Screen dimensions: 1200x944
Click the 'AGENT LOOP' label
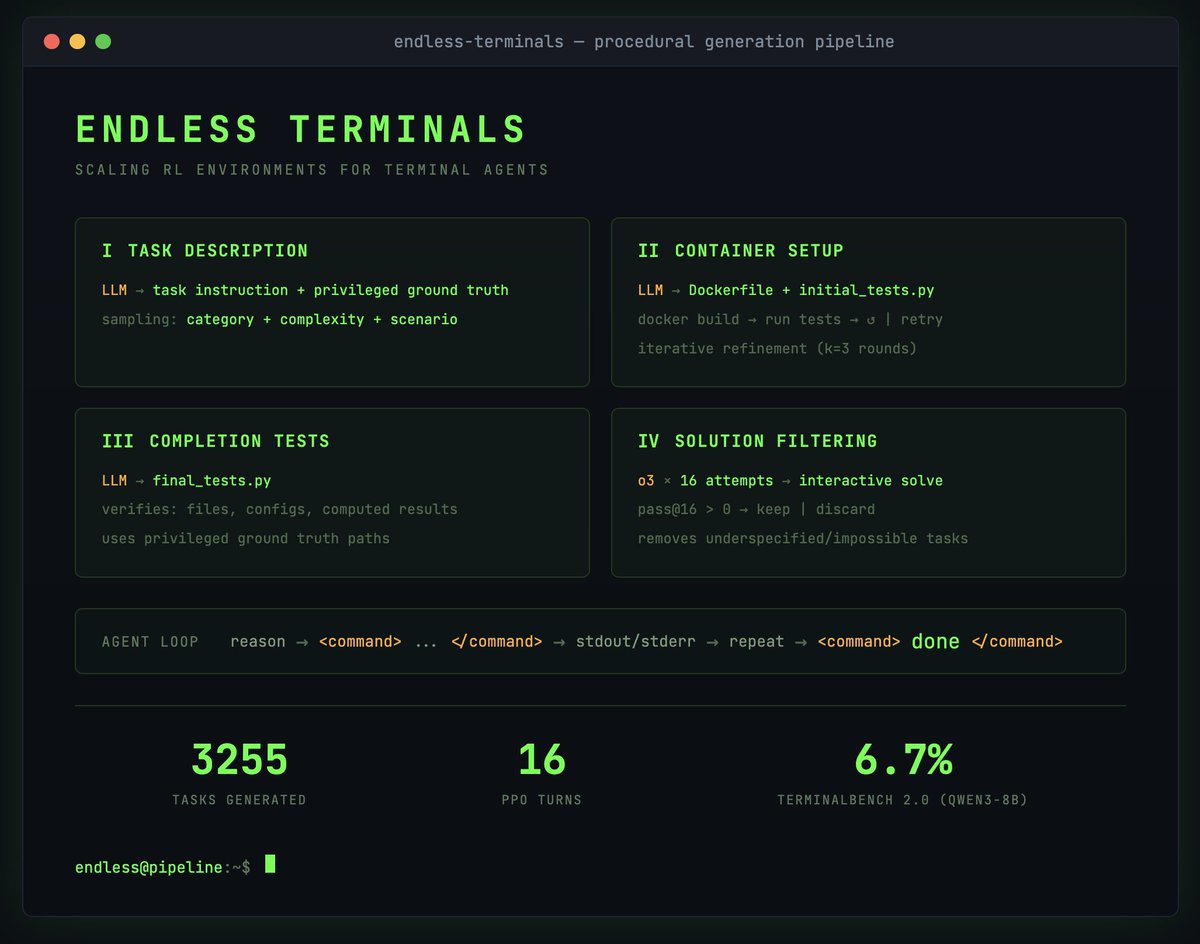coord(150,641)
